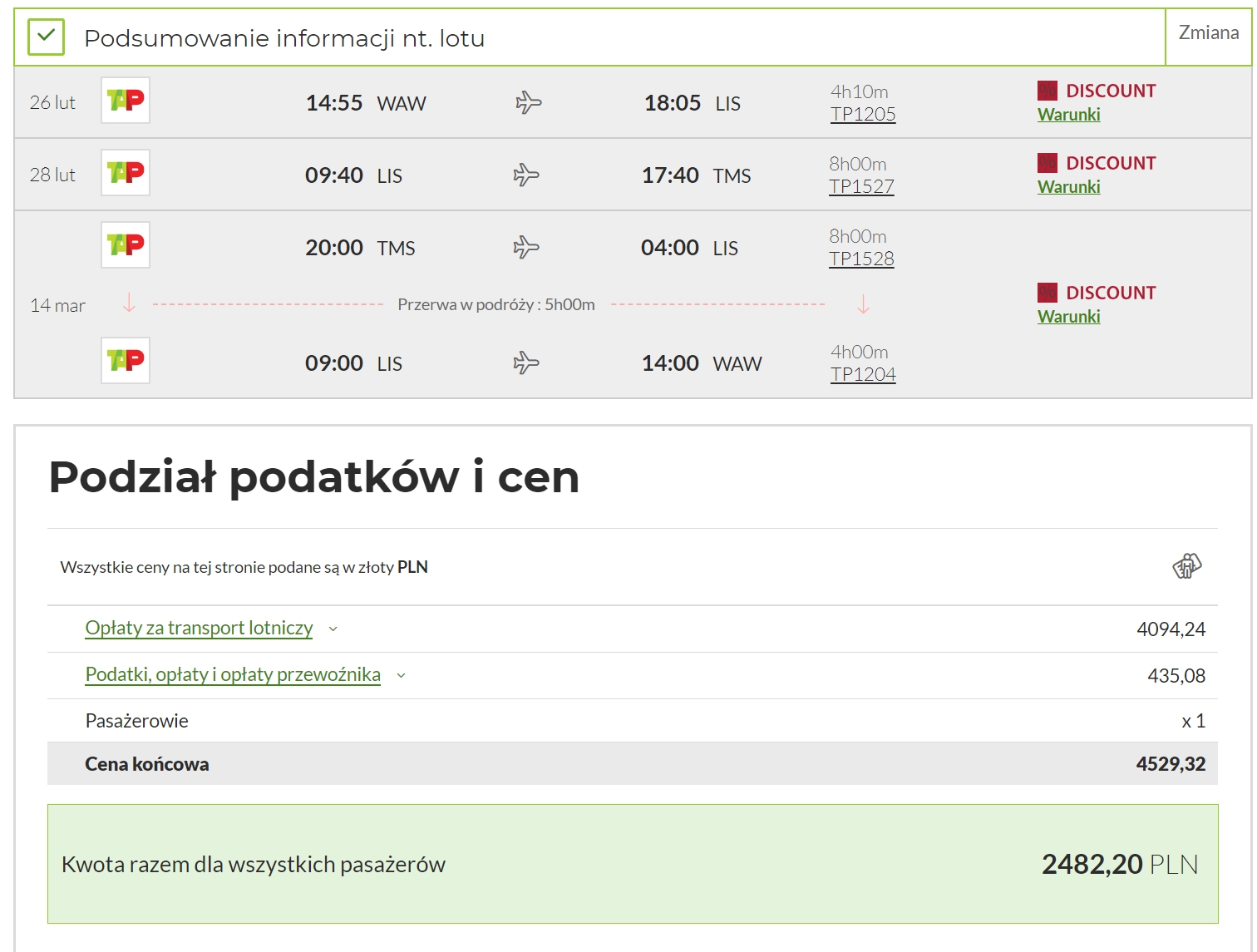Image resolution: width=1257 pixels, height=952 pixels.
Task: Click the 14:00 WAW arrival time
Action: [x=702, y=363]
